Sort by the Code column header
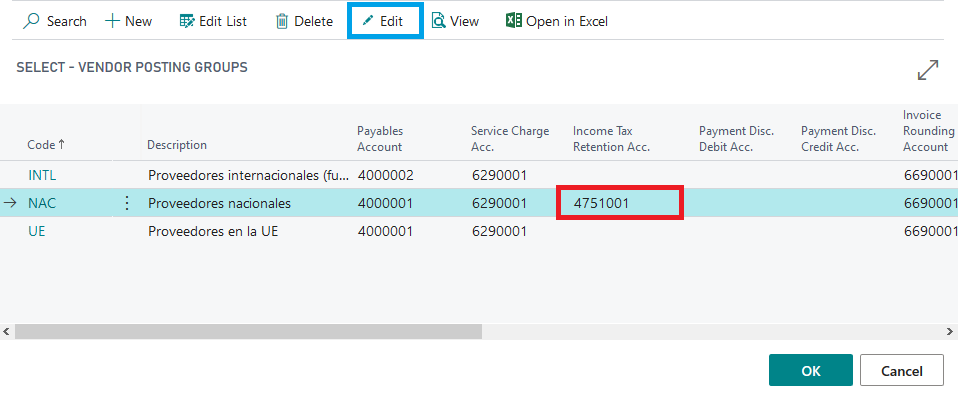Image resolution: width=958 pixels, height=399 pixels. click(x=46, y=145)
